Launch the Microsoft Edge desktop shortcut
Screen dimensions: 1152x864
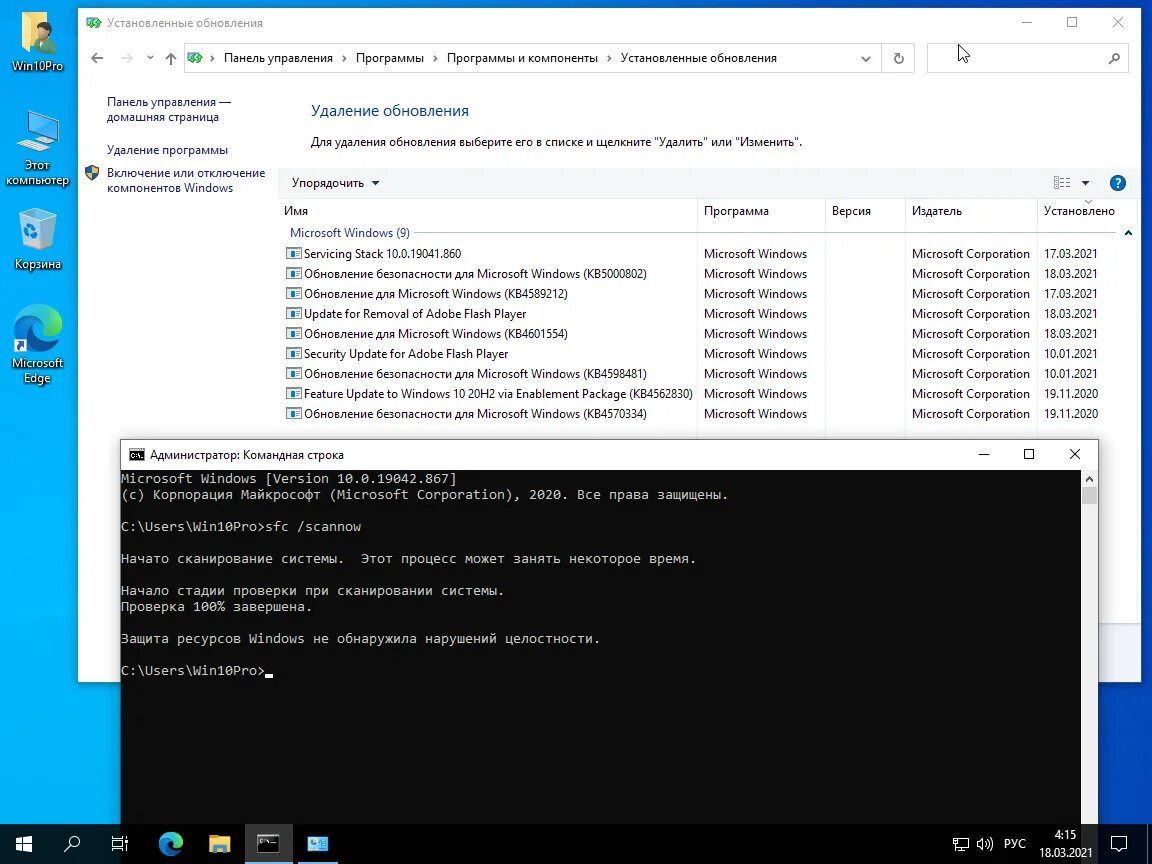37,344
